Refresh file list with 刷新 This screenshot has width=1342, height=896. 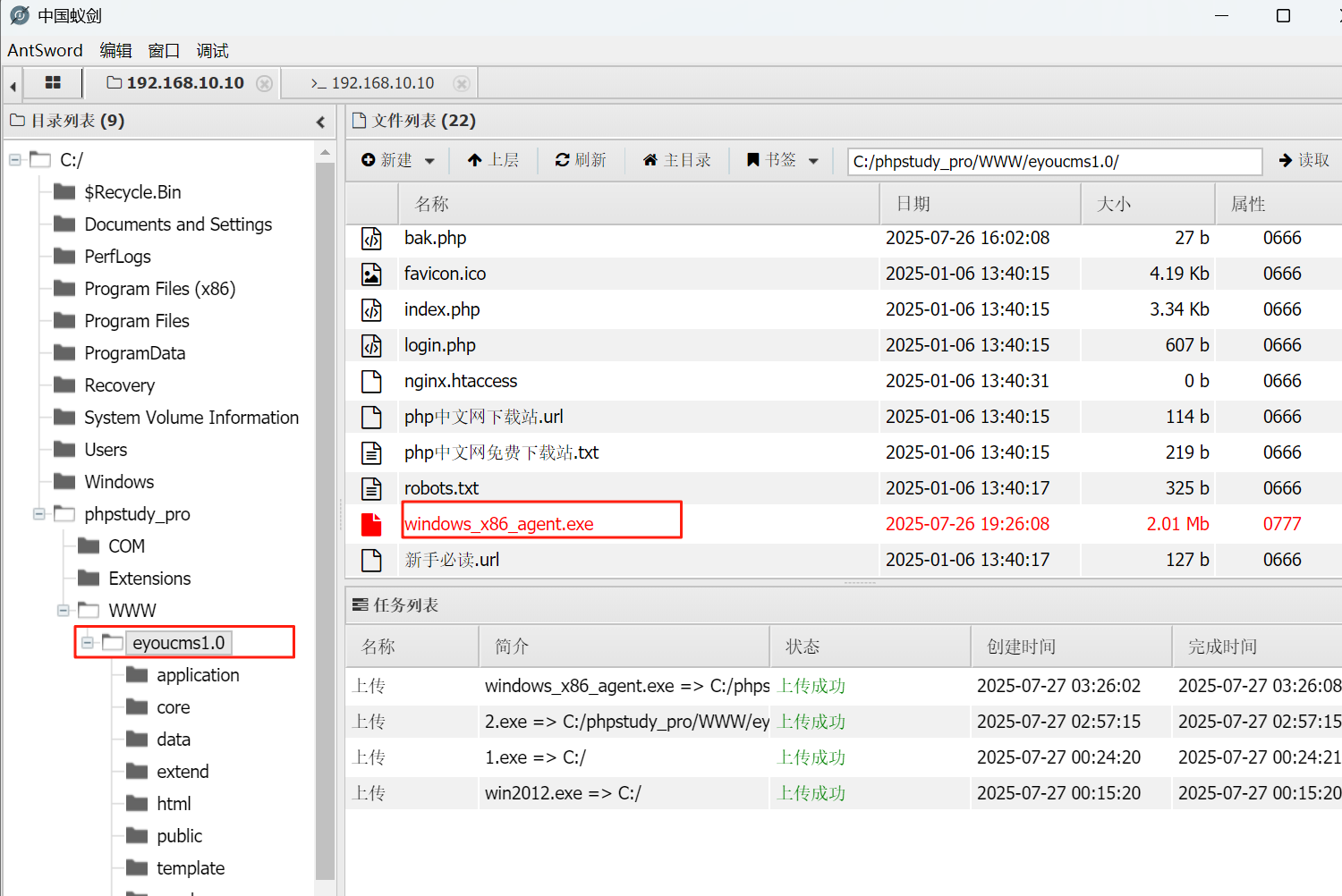coord(581,160)
